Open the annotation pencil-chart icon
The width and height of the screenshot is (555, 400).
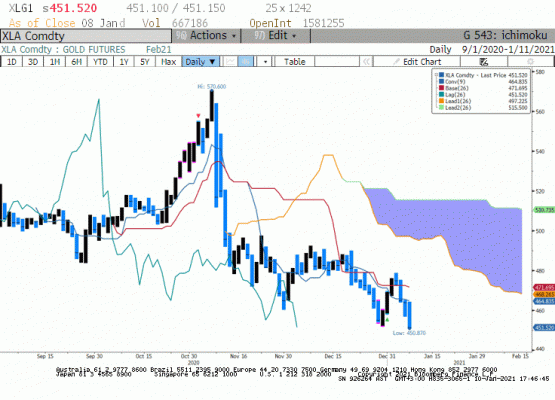[484, 62]
